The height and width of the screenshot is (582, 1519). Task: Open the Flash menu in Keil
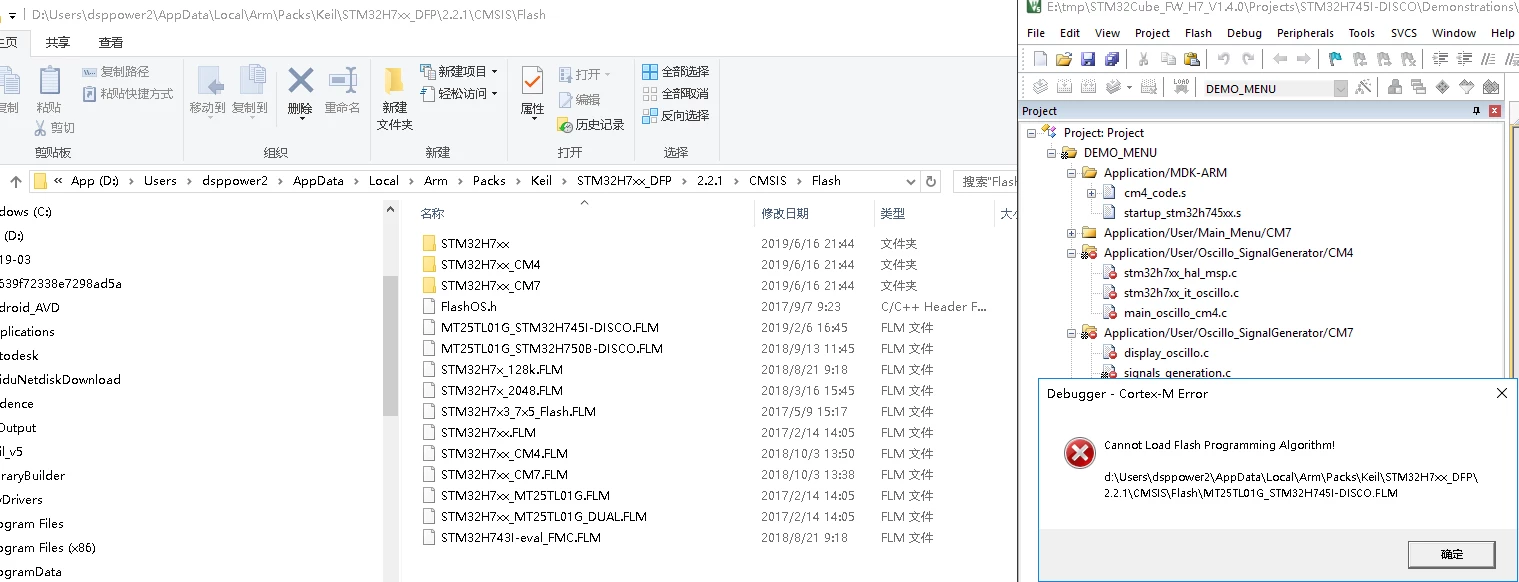1198,33
